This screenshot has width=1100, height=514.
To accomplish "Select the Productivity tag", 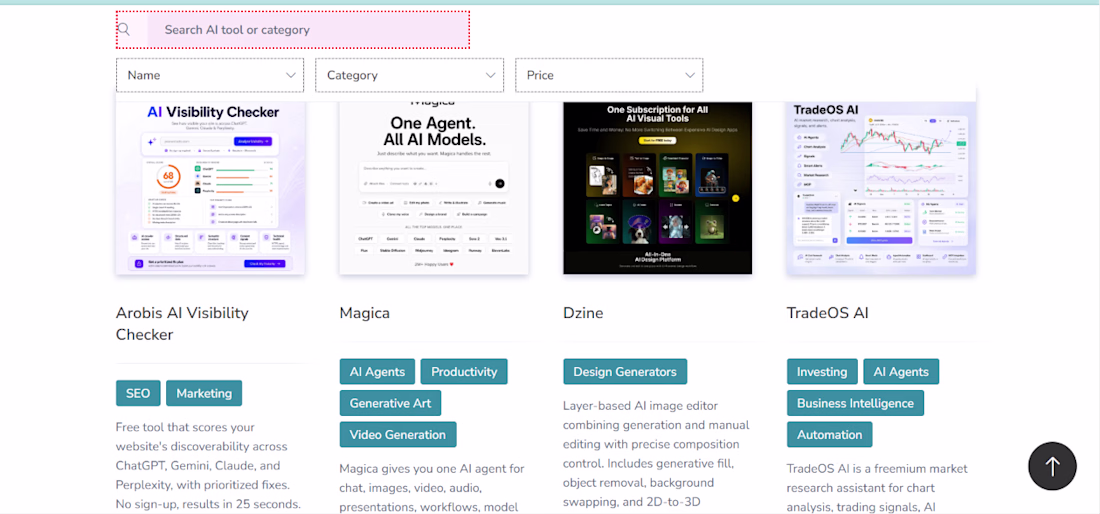I will pos(464,372).
